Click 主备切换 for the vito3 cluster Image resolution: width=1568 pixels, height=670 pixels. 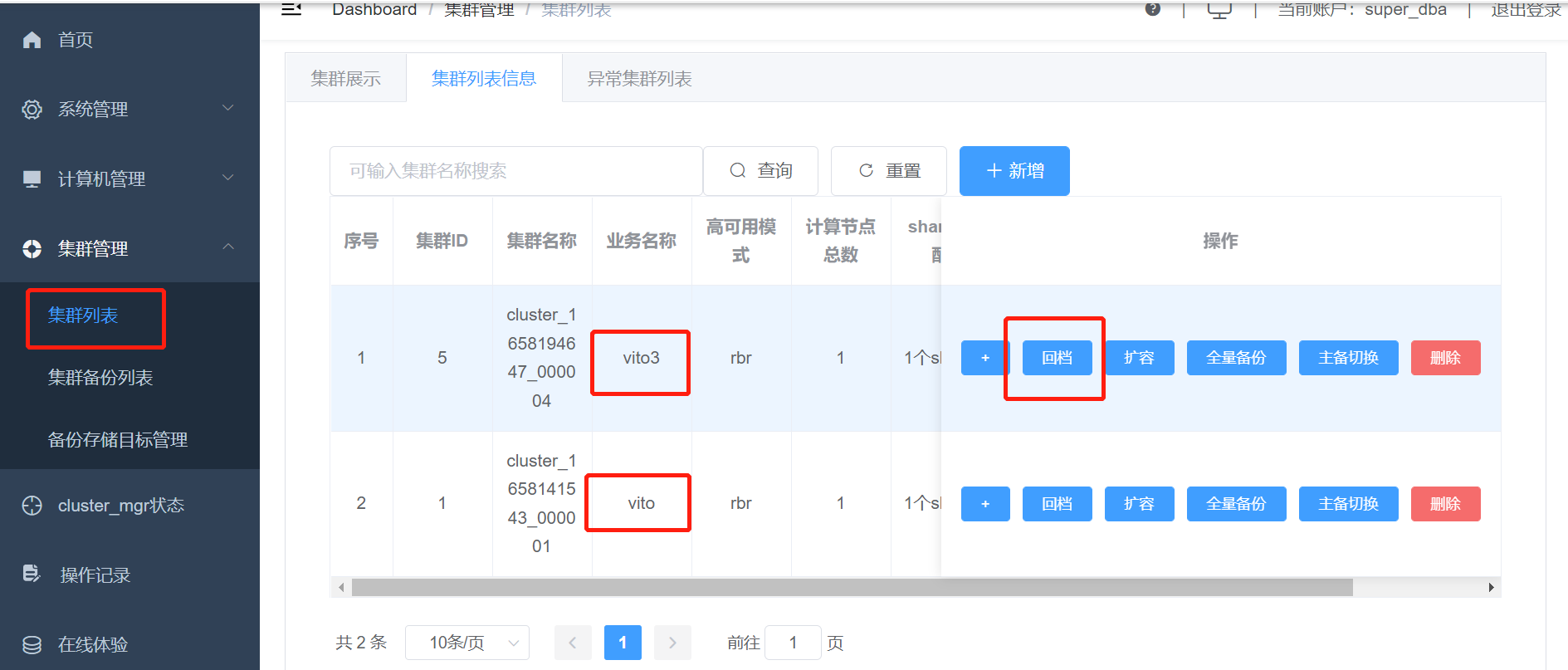tap(1348, 358)
